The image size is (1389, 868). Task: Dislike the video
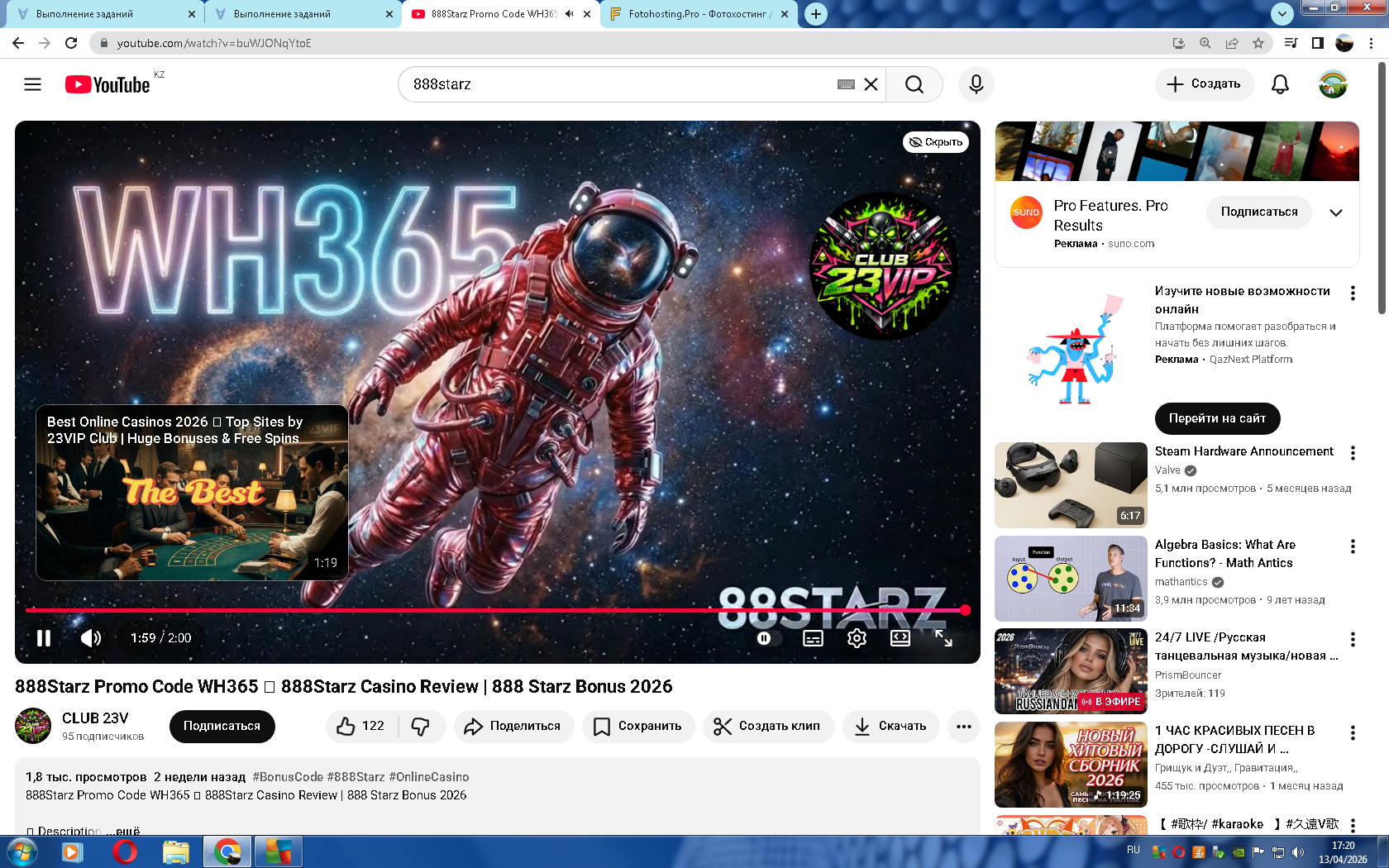pos(421,726)
